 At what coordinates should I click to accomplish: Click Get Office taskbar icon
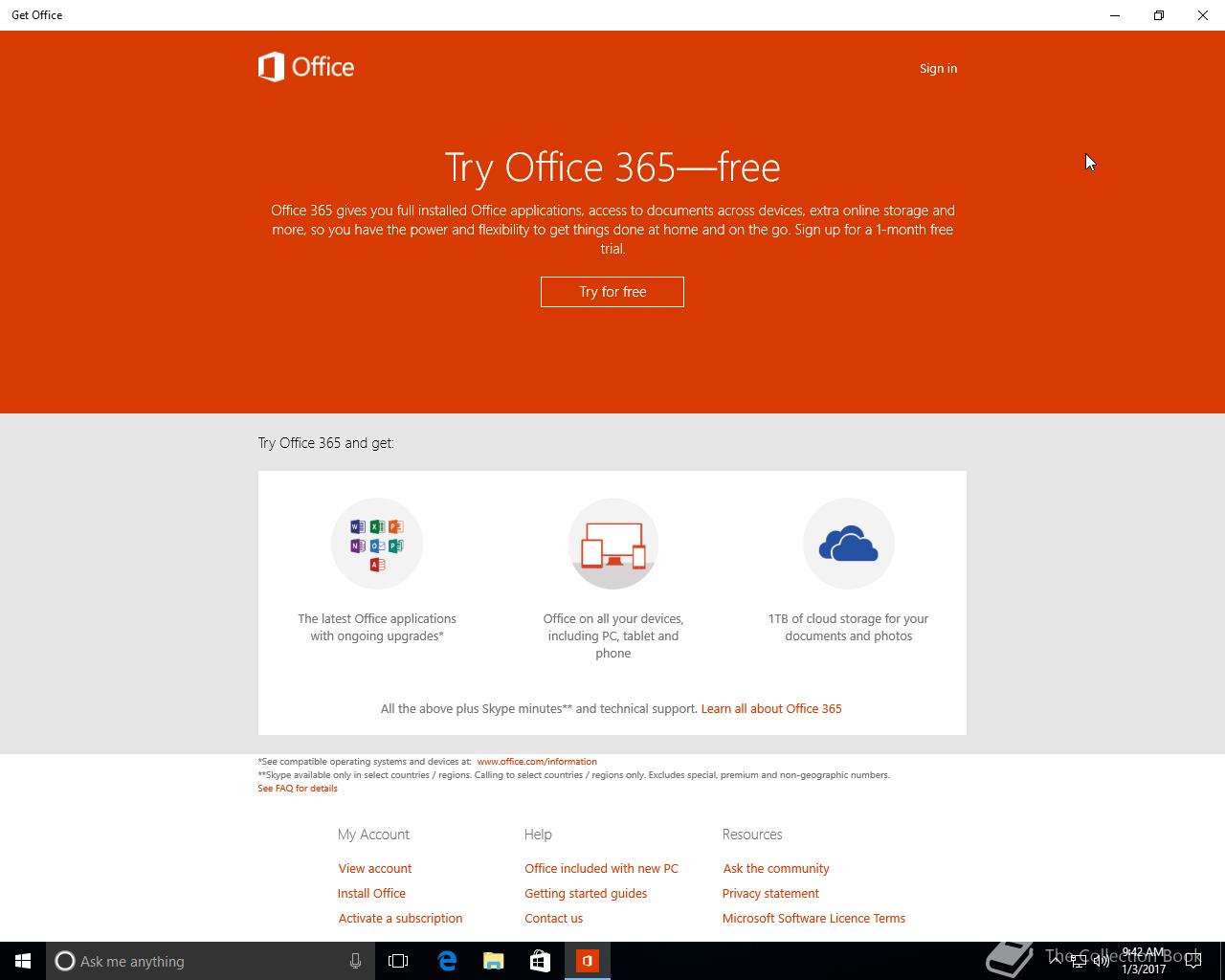[588, 961]
